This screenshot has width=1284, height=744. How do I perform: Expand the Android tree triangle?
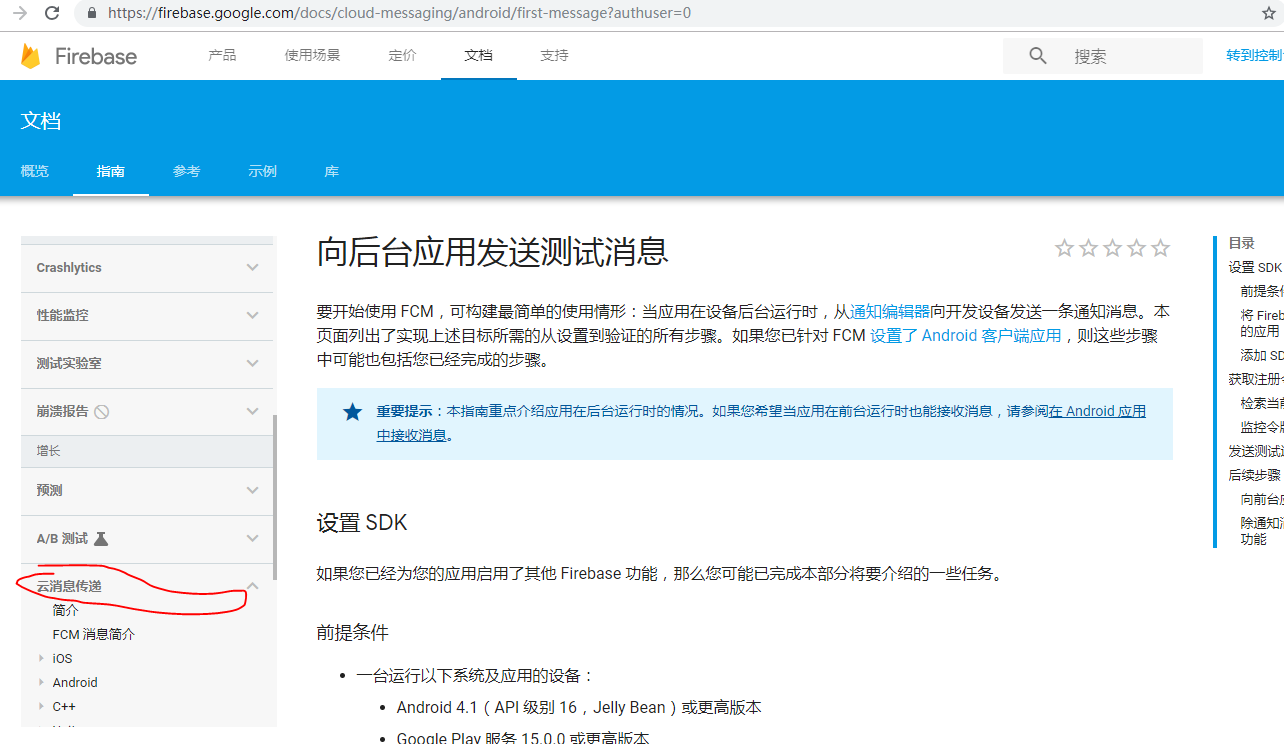[41, 682]
